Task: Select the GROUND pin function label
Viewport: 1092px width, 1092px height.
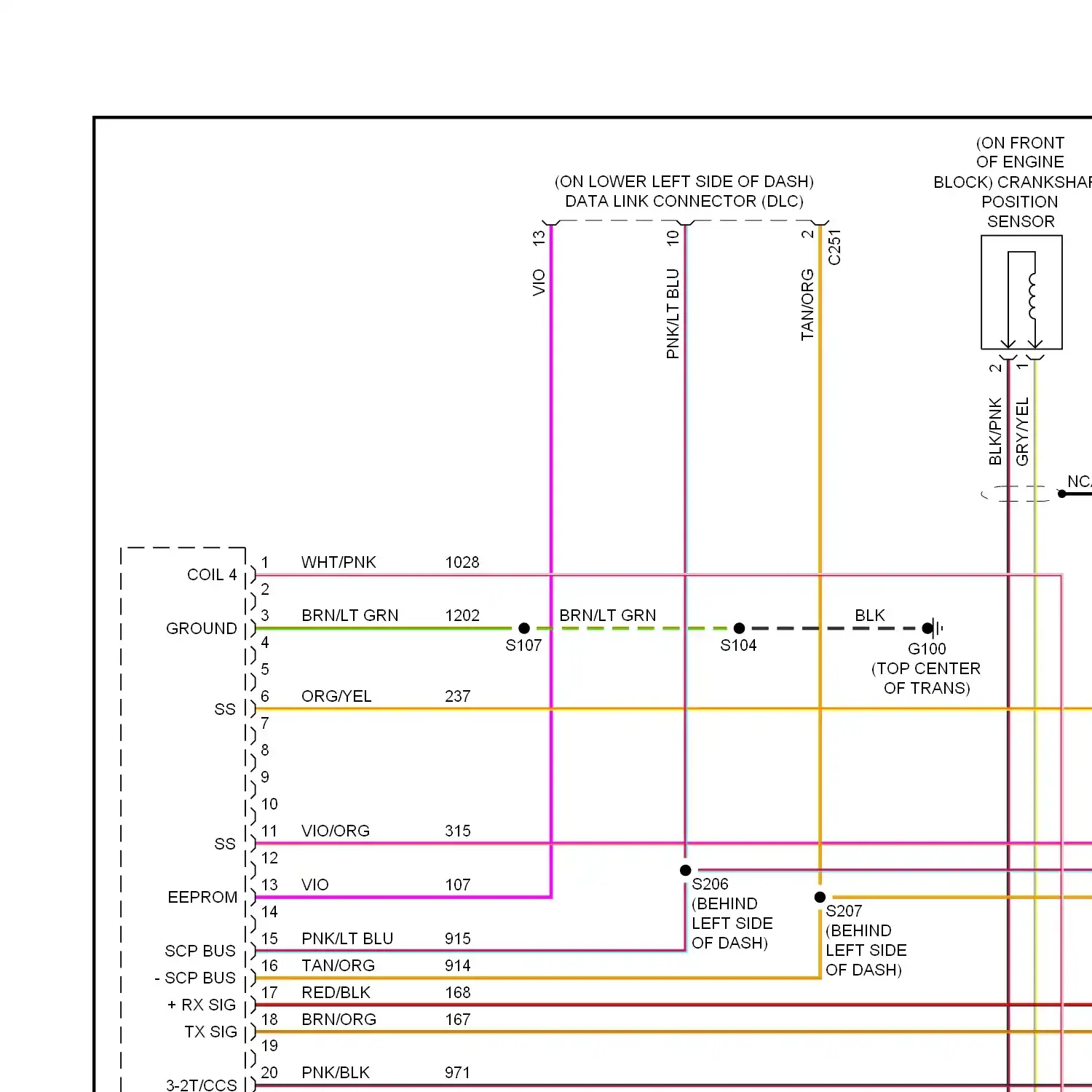Action: pyautogui.click(x=202, y=628)
